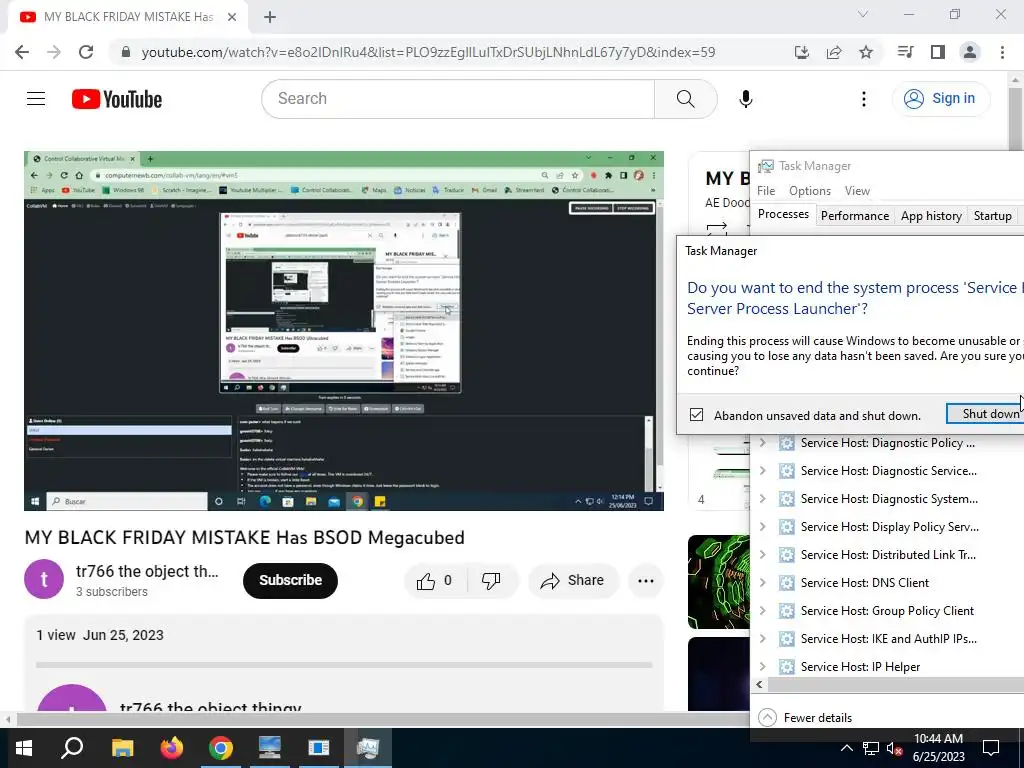Click the muted volume tray icon
The image size is (1024, 768).
pyautogui.click(x=895, y=748)
